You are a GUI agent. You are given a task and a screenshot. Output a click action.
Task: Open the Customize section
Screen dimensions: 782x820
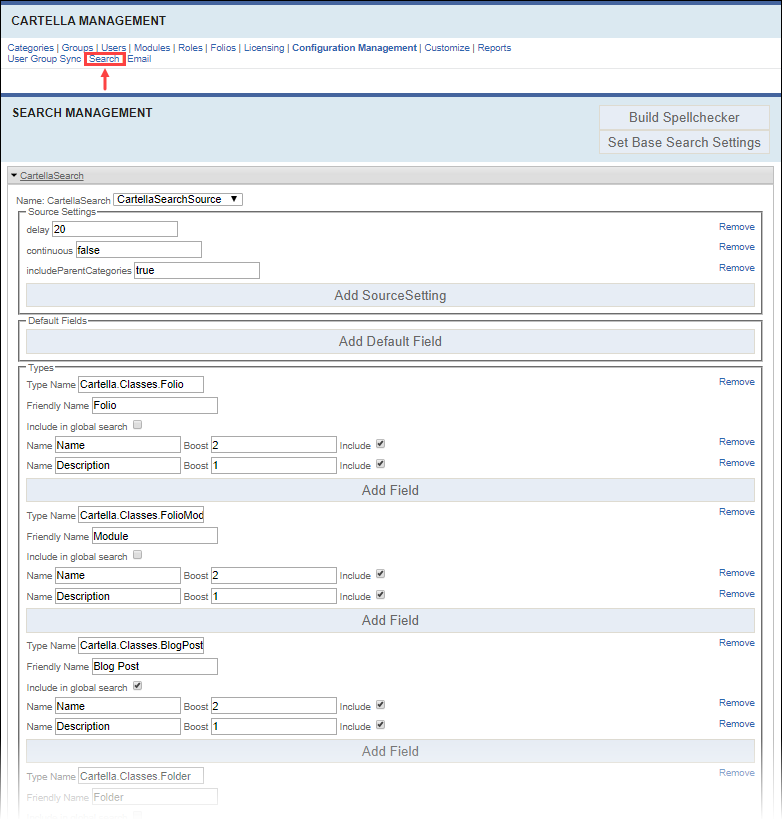tap(447, 48)
